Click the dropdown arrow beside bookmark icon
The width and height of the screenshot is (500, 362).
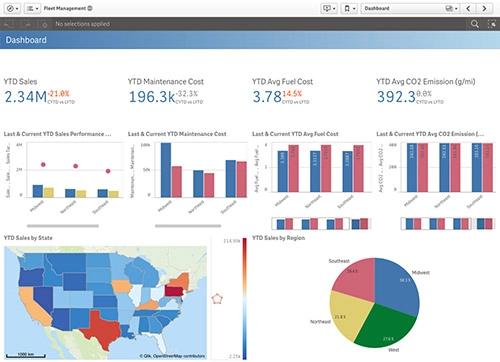(x=354, y=9)
